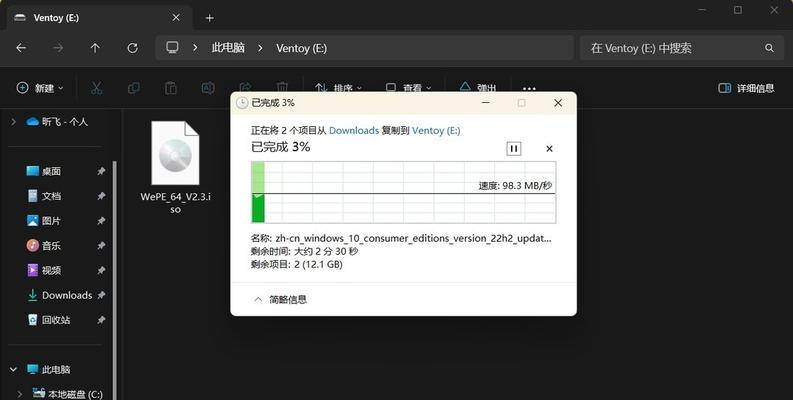Open 桌面 in the sidebar
This screenshot has height=400, width=793.
click(x=51, y=171)
